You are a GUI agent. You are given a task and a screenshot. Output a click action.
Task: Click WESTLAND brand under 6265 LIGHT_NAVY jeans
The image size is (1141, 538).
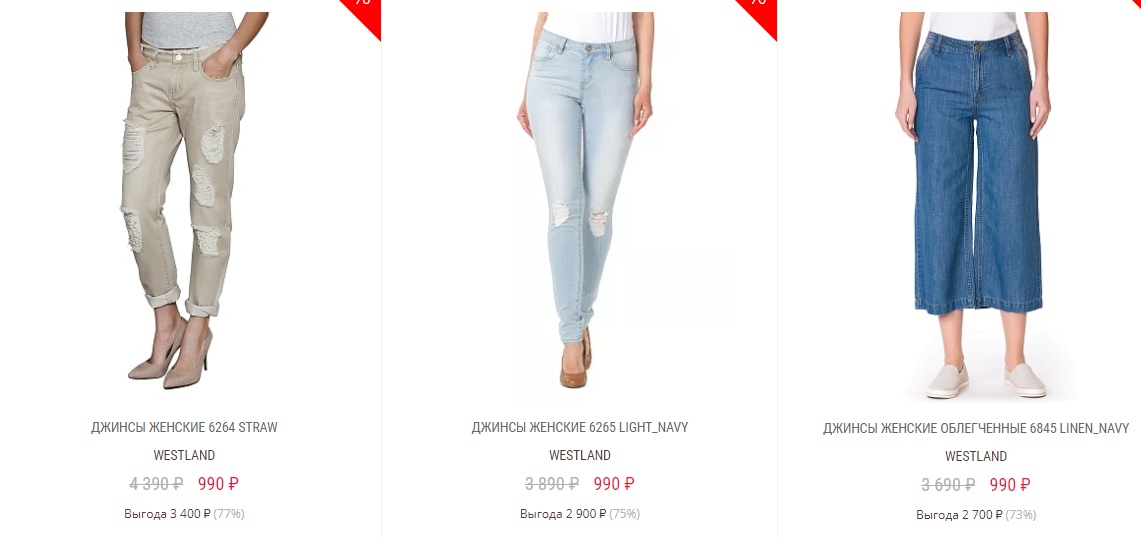580,456
